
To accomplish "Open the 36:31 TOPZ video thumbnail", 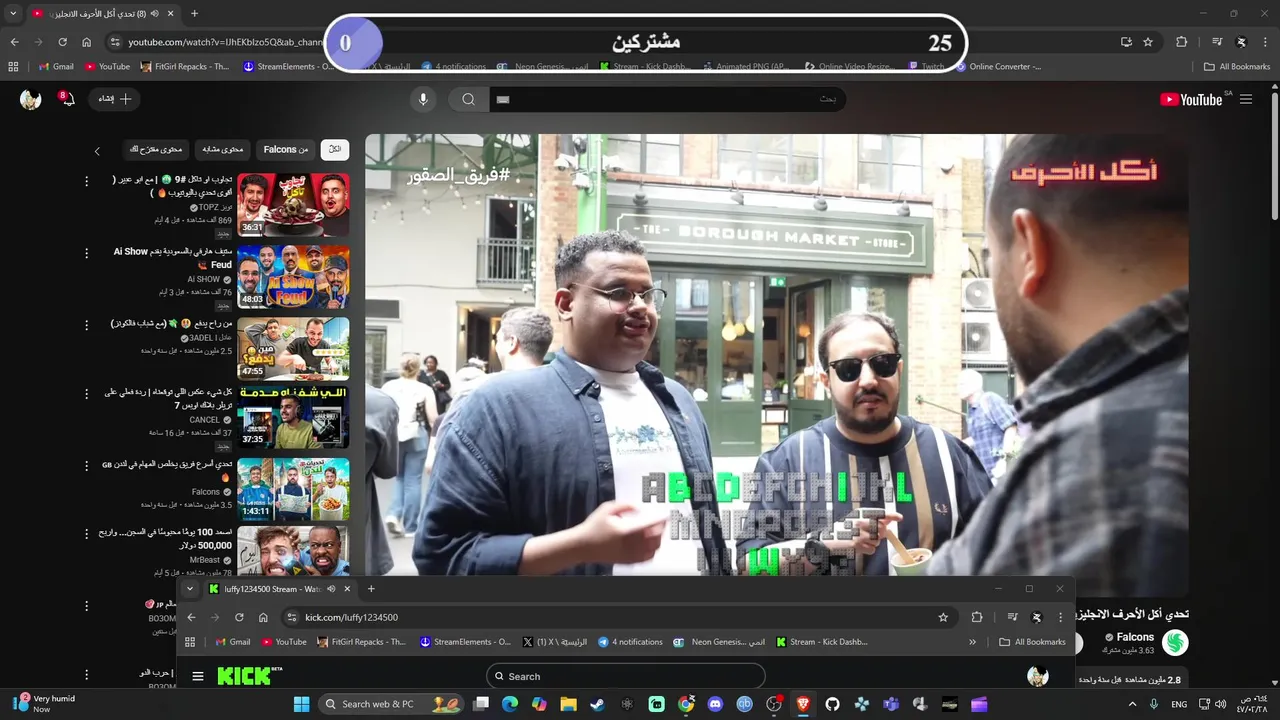I will [x=293, y=205].
